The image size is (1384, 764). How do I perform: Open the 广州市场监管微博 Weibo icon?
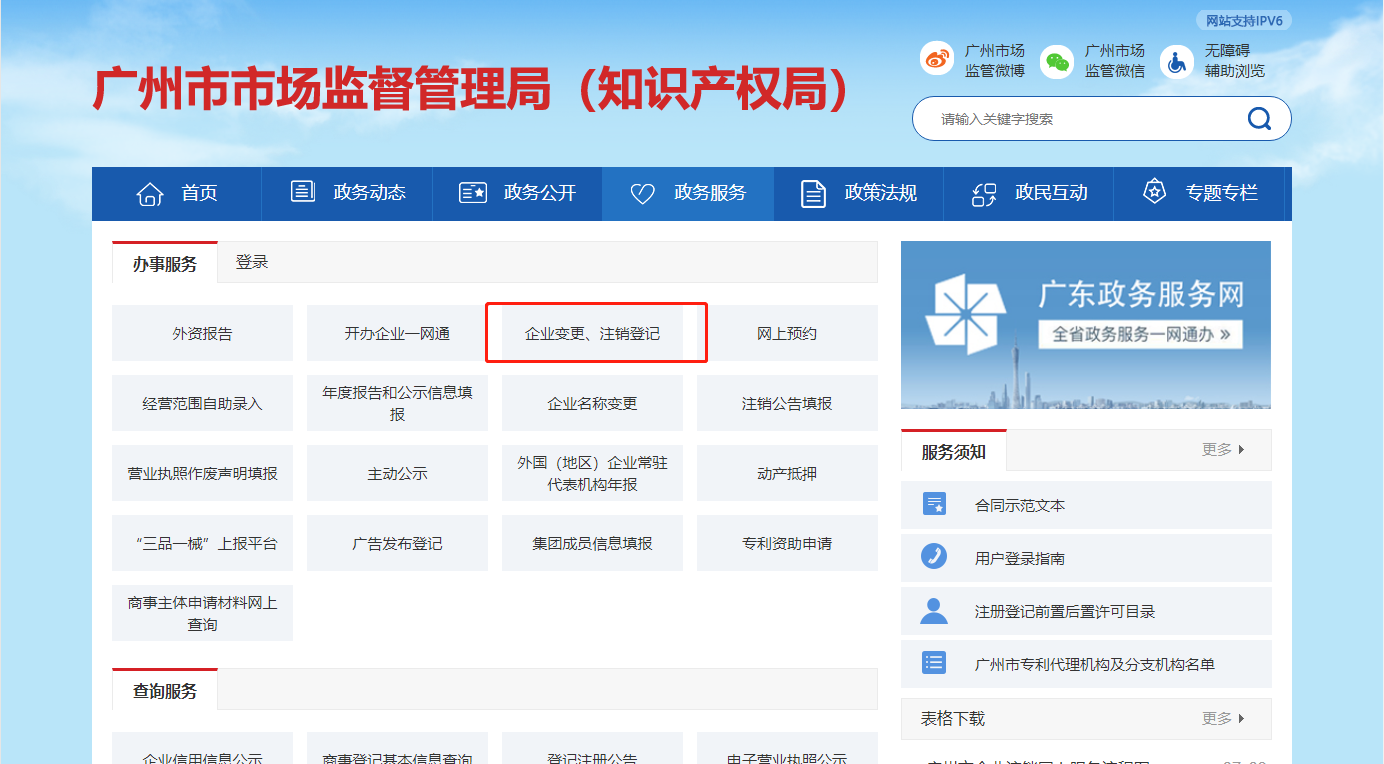pos(937,58)
